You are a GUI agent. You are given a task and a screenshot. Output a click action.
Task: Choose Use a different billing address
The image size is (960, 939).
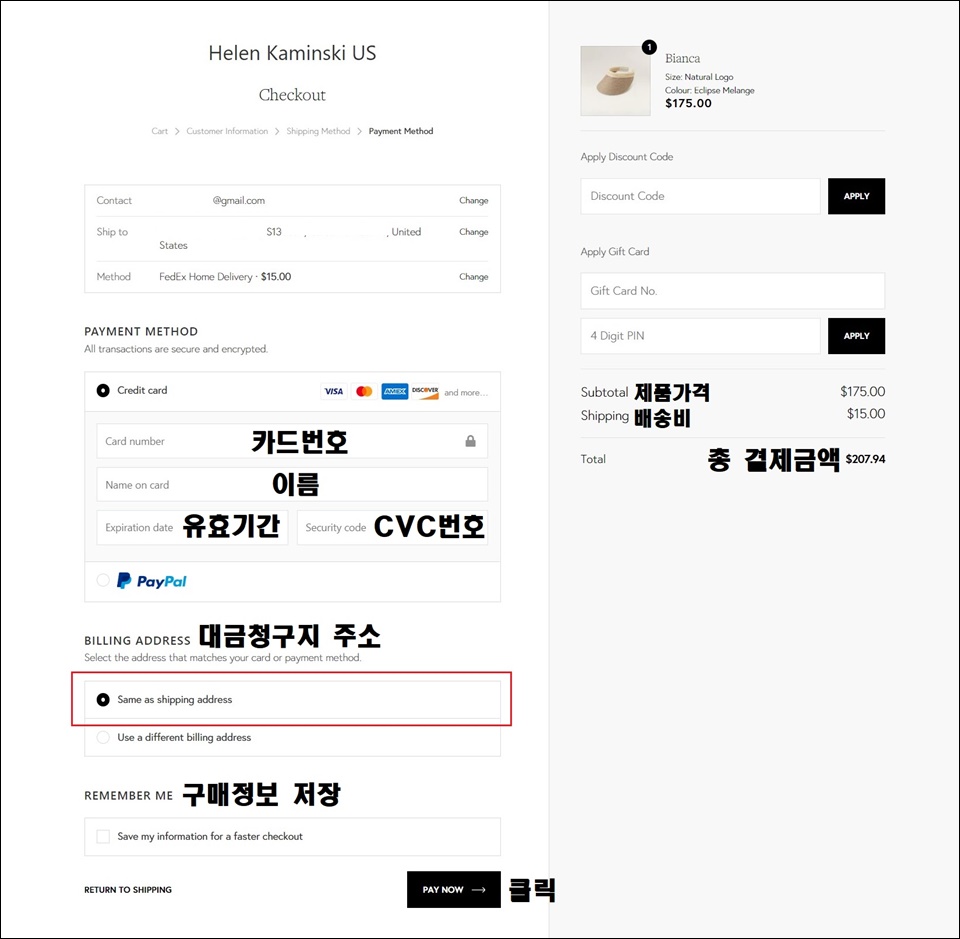click(103, 737)
